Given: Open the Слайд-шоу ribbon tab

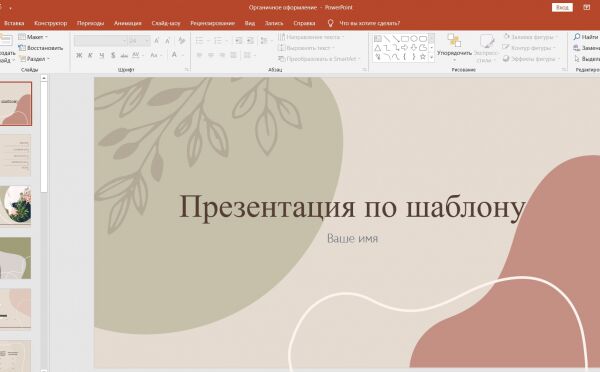Looking at the screenshot, I should [x=166, y=23].
